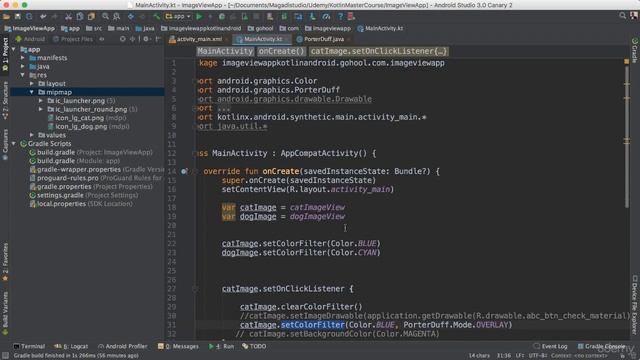Screen dimensions: 640x360
Task: Expand the manifests folder
Action: (23, 58)
